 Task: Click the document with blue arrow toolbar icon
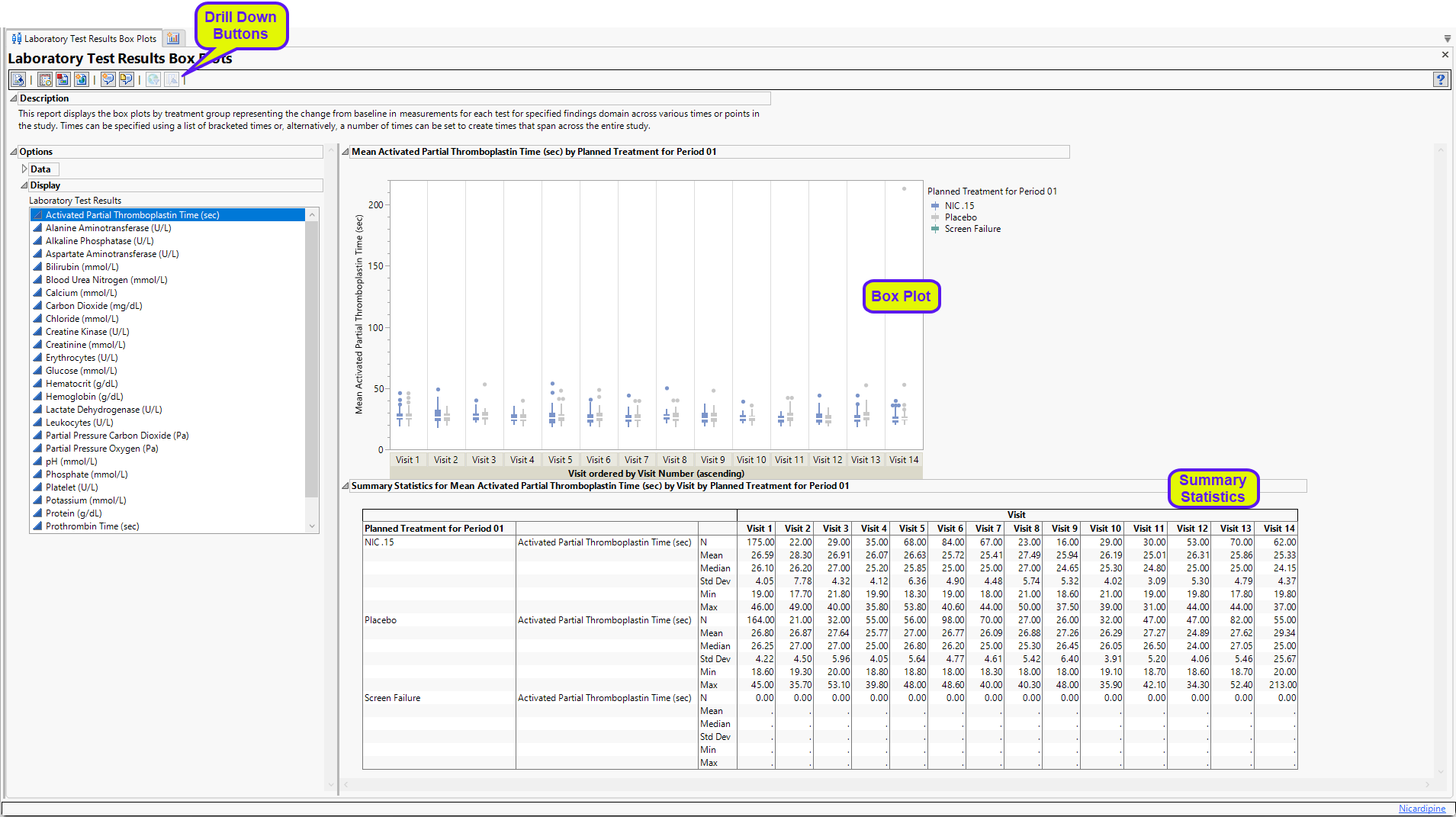click(18, 79)
